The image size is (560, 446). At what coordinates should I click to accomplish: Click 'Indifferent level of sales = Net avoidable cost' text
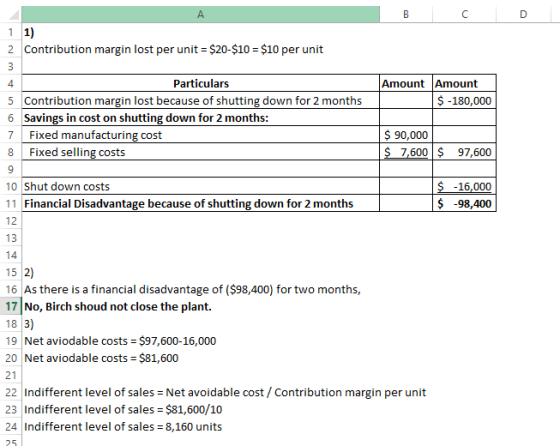pos(225,392)
